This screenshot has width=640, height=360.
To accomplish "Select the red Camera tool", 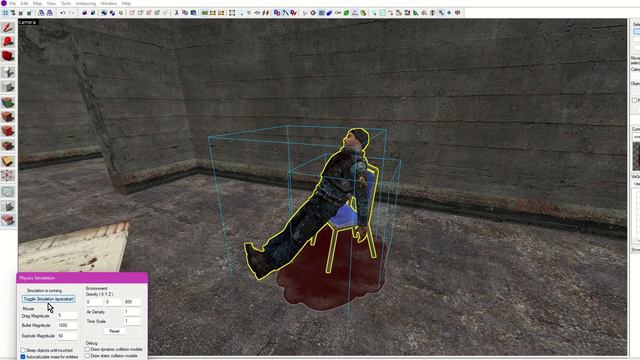I will [x=8, y=56].
